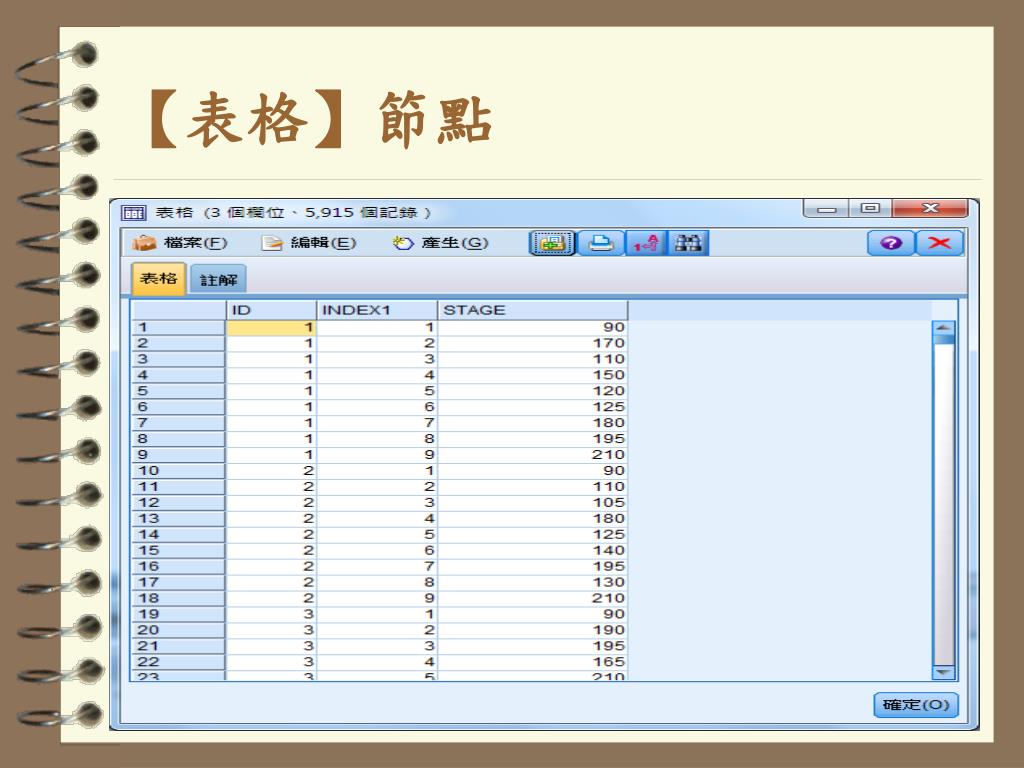Click the save/export table toolbar icon
Viewport: 1024px width, 768px height.
[x=551, y=243]
